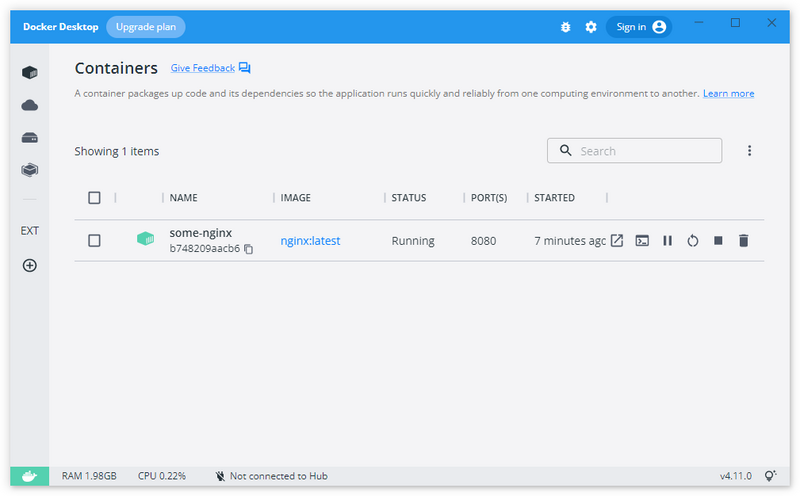Screen dimensions: 800x496
Task: Open the Images cloud icon in the sidebar
Action: tap(30, 105)
